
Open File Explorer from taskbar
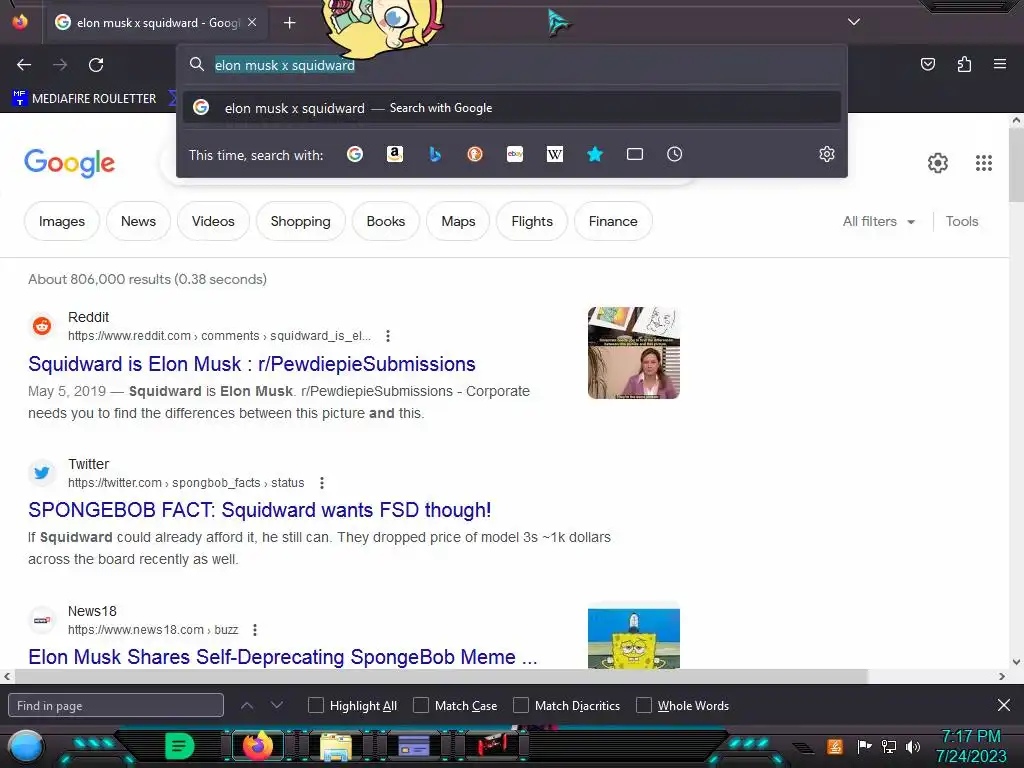click(x=336, y=746)
